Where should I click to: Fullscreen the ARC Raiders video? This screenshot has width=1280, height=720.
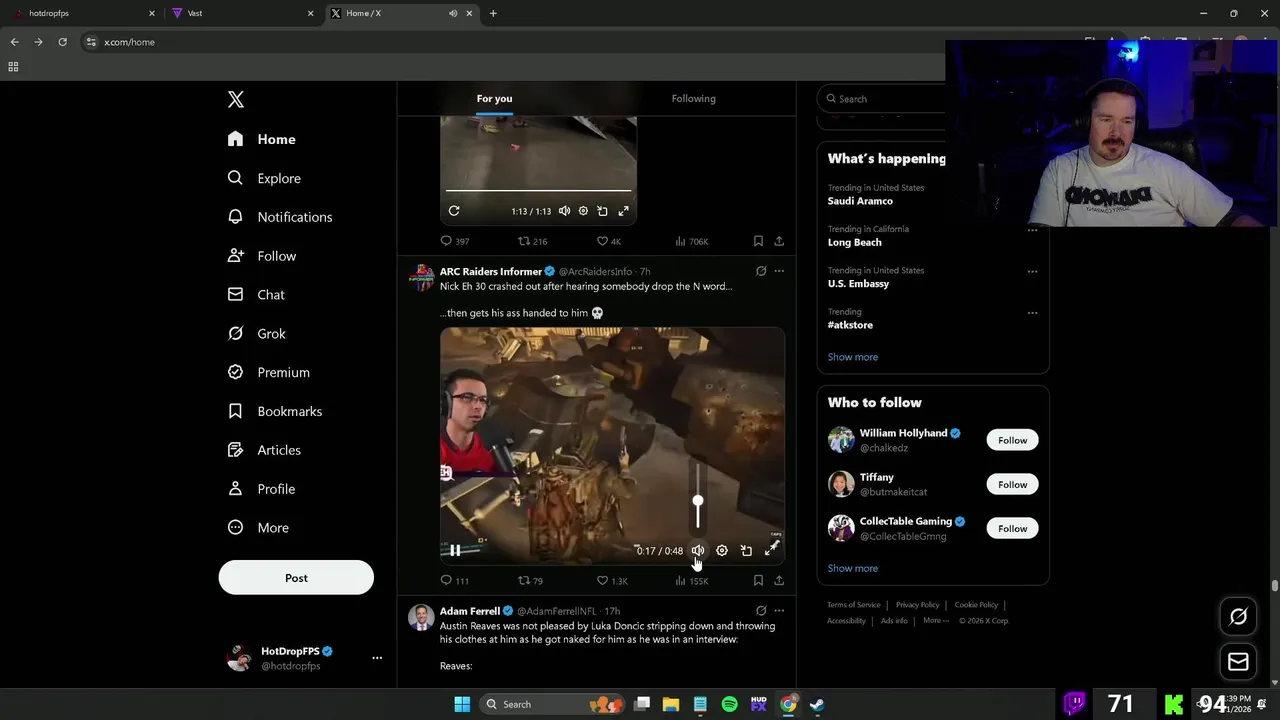coord(771,550)
